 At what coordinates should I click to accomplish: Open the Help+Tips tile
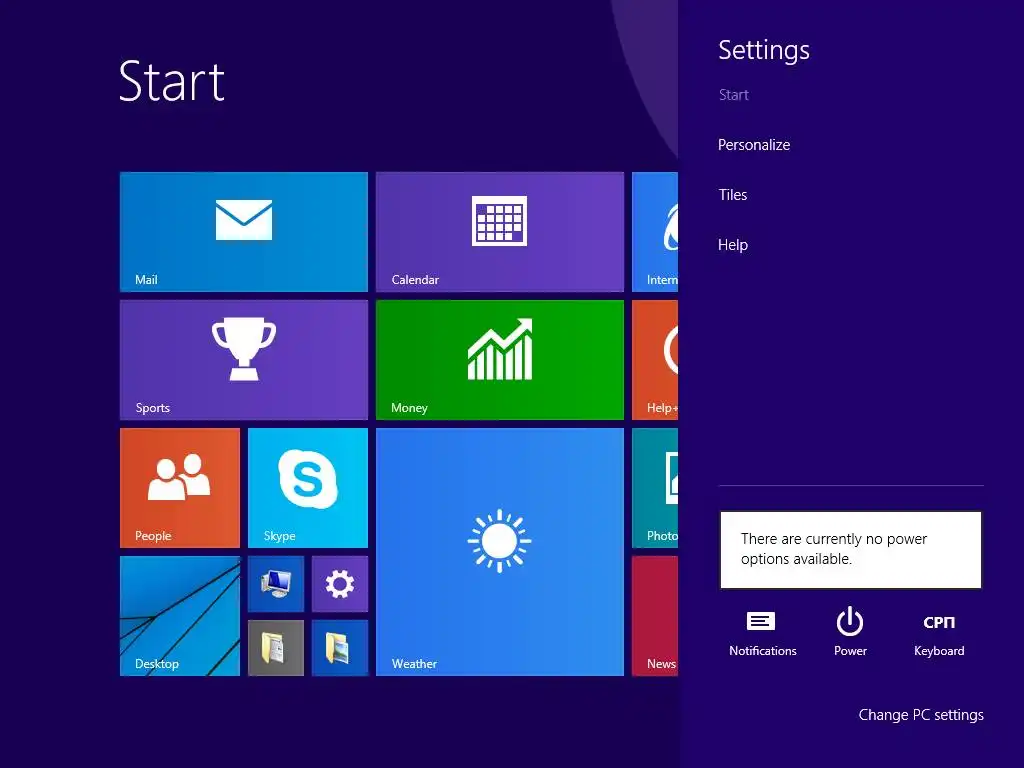tap(655, 360)
